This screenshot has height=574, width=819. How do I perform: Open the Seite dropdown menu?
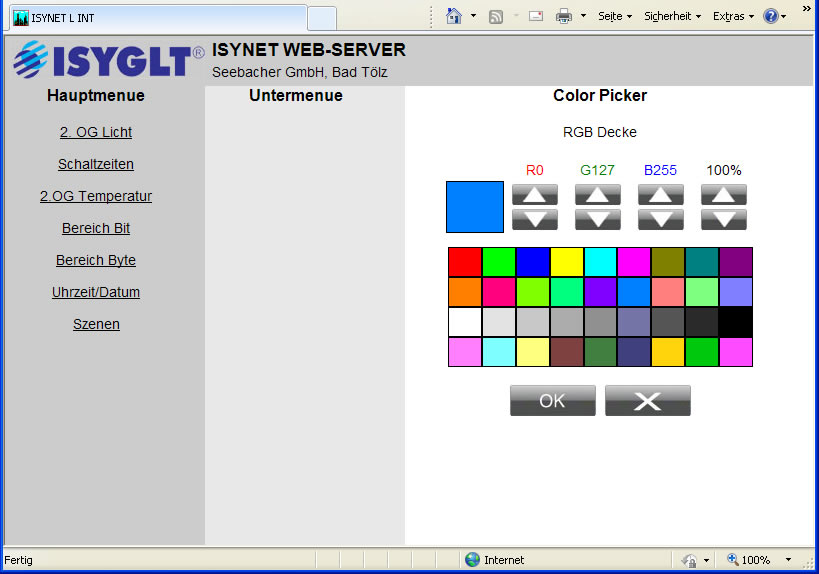(614, 16)
